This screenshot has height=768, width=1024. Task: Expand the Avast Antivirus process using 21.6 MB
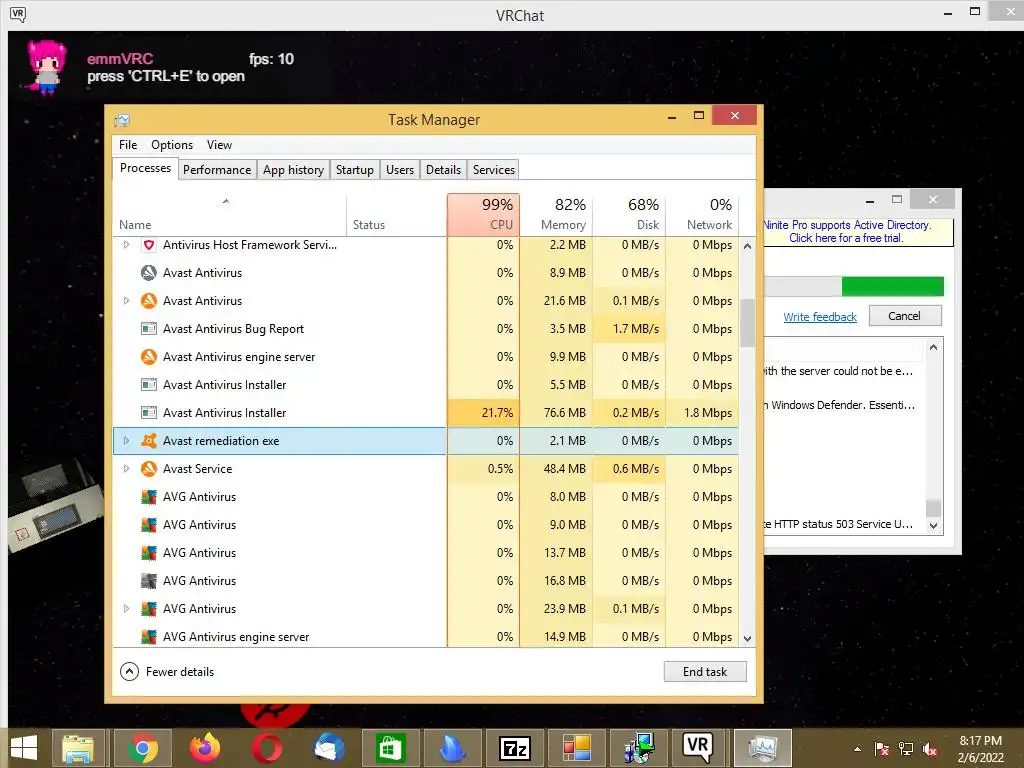[127, 301]
